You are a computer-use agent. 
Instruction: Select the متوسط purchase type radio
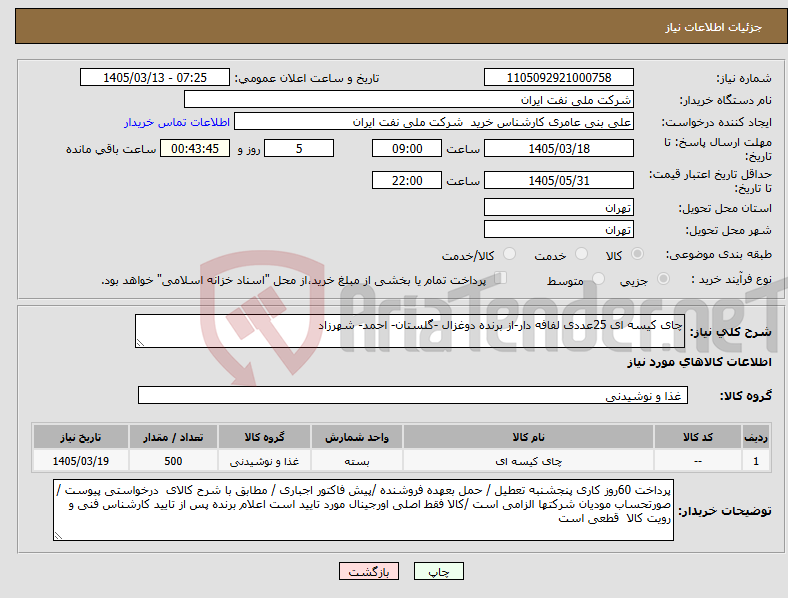coord(598,279)
